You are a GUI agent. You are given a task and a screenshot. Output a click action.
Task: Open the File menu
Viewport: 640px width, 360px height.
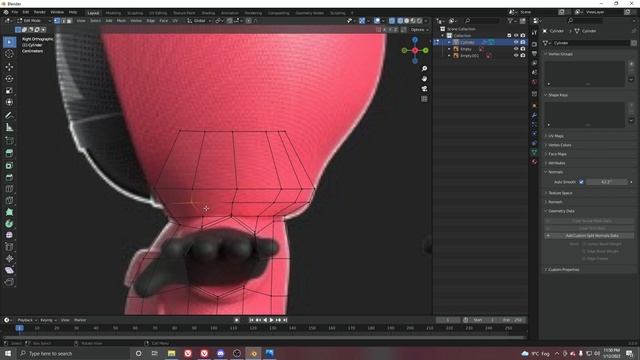click(15, 12)
